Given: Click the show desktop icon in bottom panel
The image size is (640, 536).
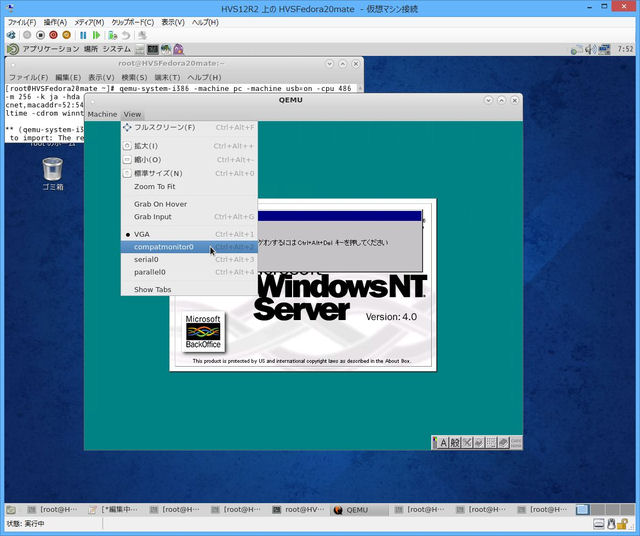Looking at the screenshot, I should click(11, 509).
